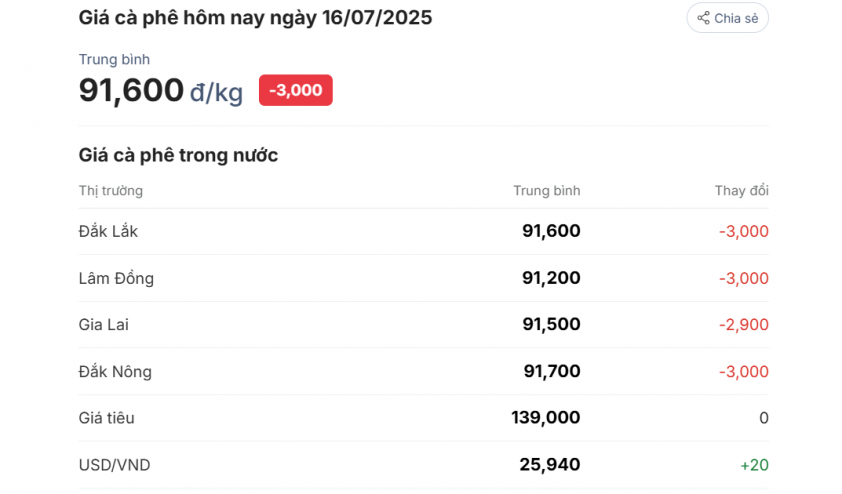Click the Thay đổi column header
The height and width of the screenshot is (494, 842).
pos(742,191)
